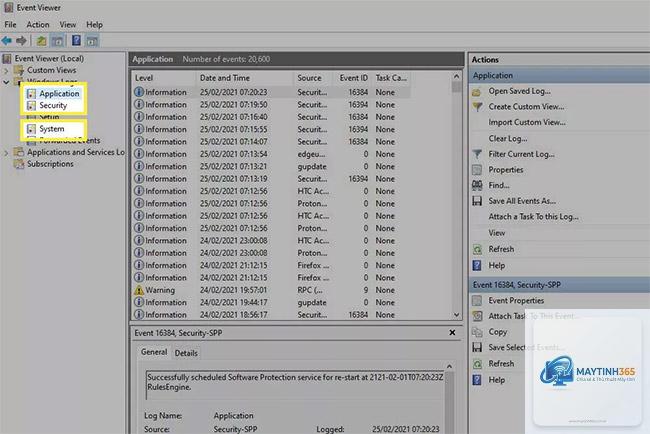Click the event list scroll up arrow

456,77
